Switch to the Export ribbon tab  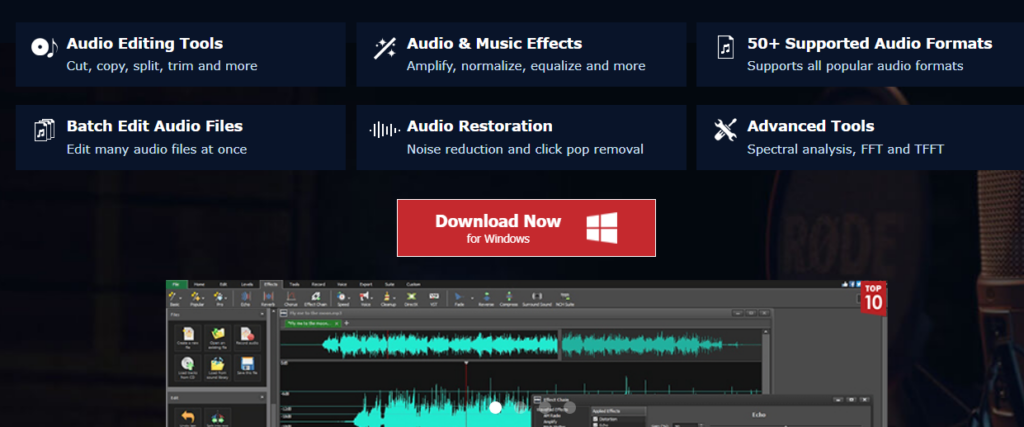point(366,284)
